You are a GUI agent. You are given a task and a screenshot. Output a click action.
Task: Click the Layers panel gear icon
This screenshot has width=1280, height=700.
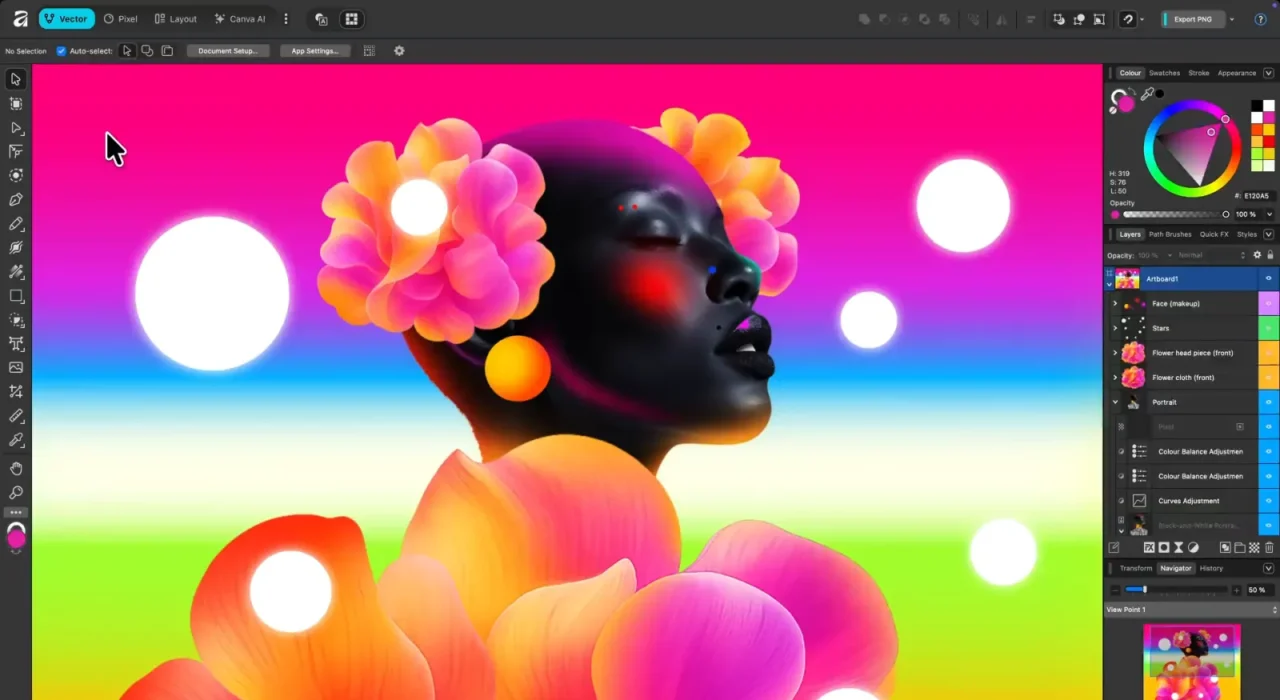coord(1257,255)
